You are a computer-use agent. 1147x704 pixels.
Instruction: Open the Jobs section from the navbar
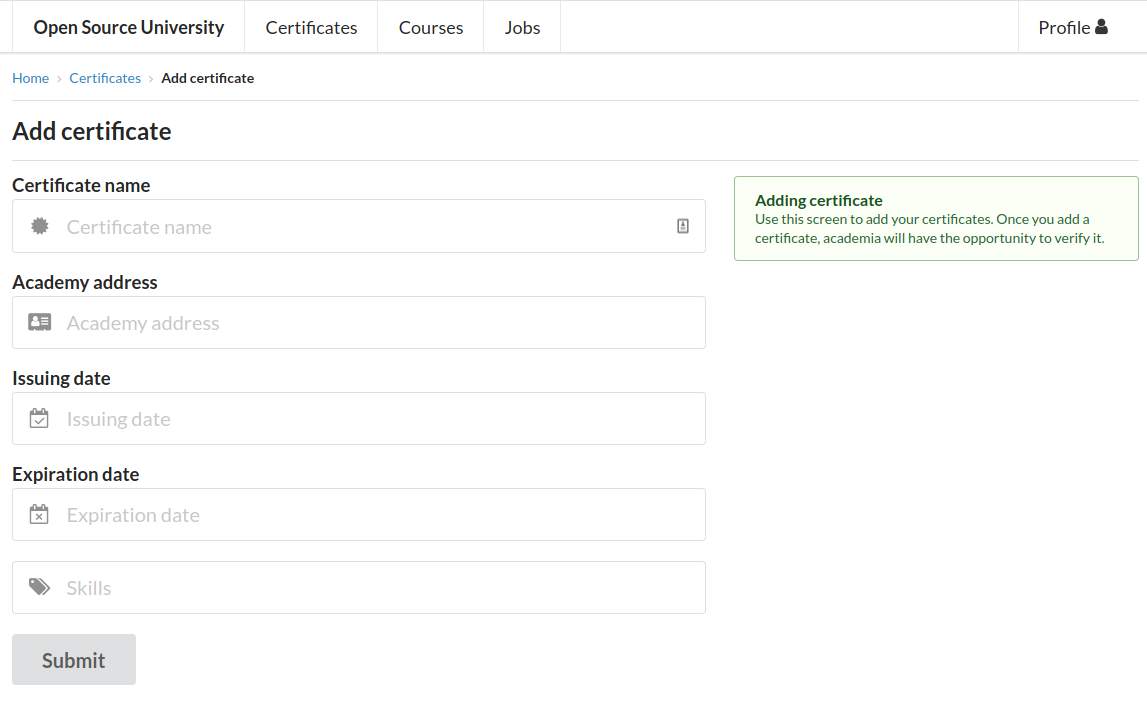522,27
